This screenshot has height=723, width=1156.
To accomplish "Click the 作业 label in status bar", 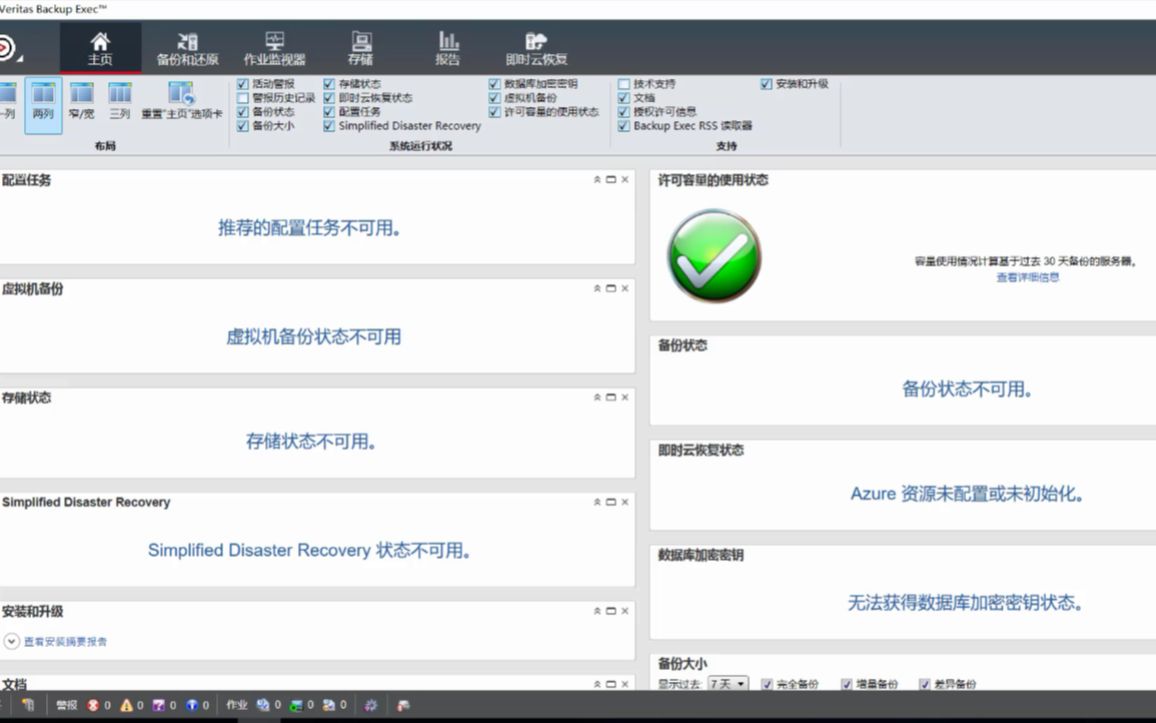I will coord(237,705).
